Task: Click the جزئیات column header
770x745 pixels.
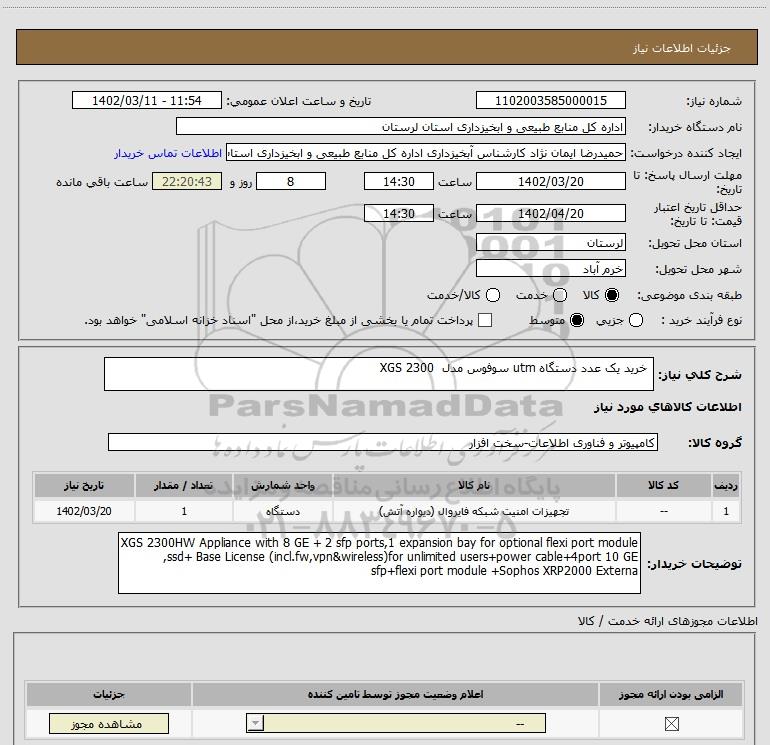Action: click(x=109, y=694)
